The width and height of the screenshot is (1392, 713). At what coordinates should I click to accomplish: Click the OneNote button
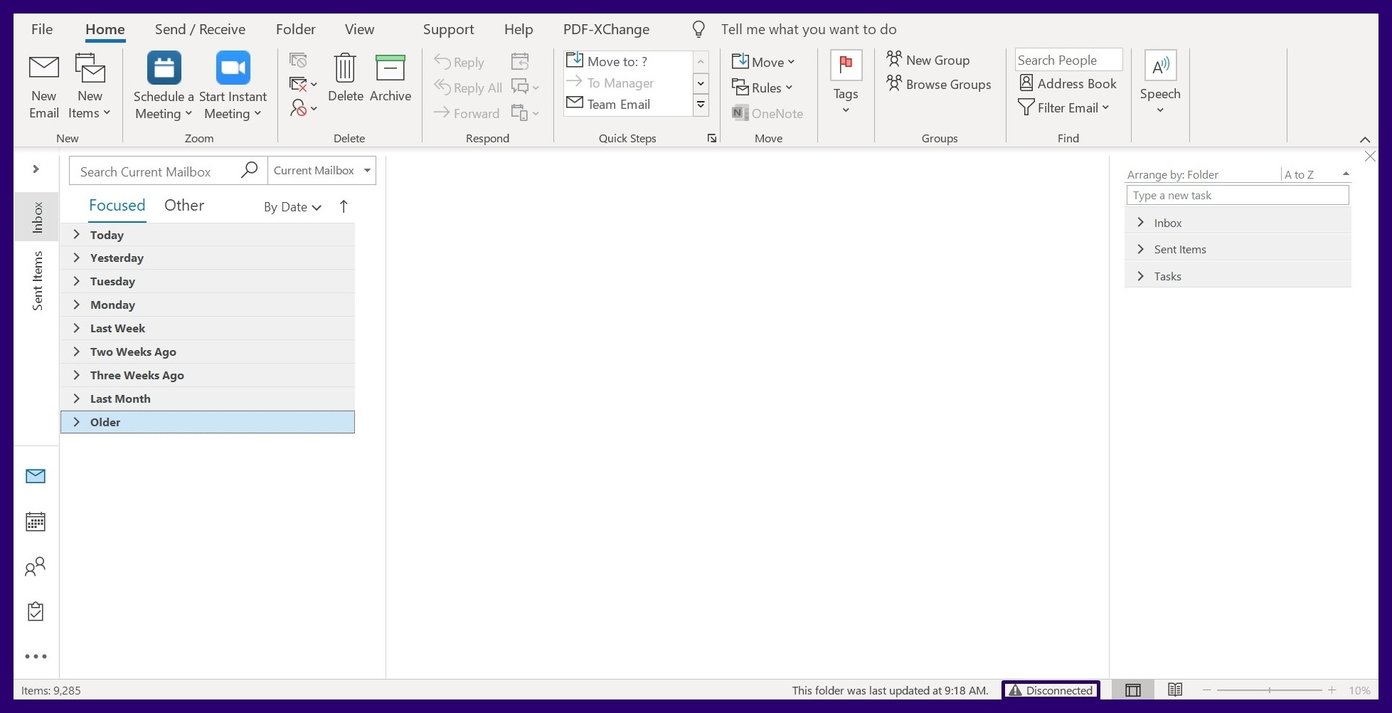click(768, 113)
